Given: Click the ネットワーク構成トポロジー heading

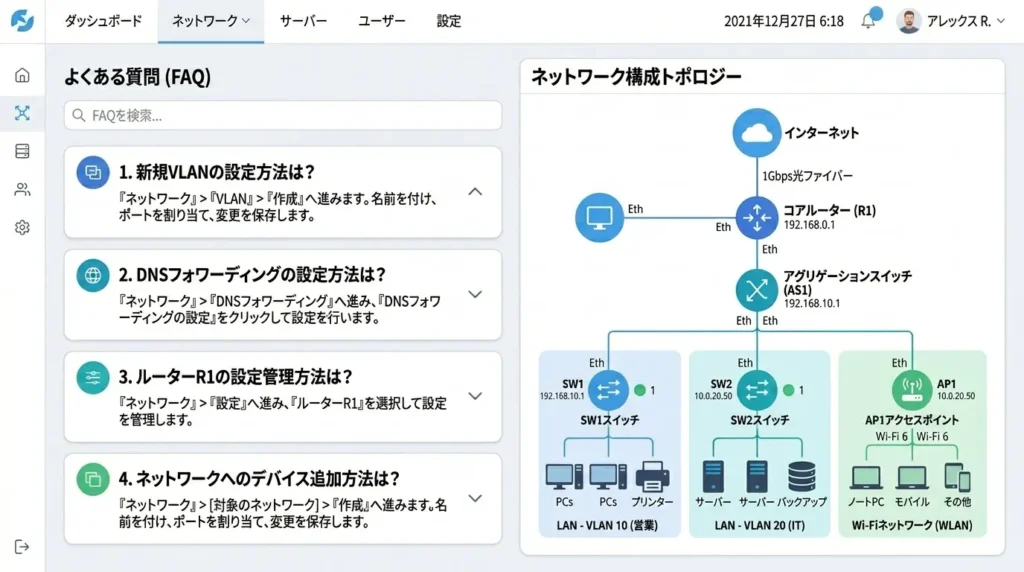Looking at the screenshot, I should coord(636,77).
